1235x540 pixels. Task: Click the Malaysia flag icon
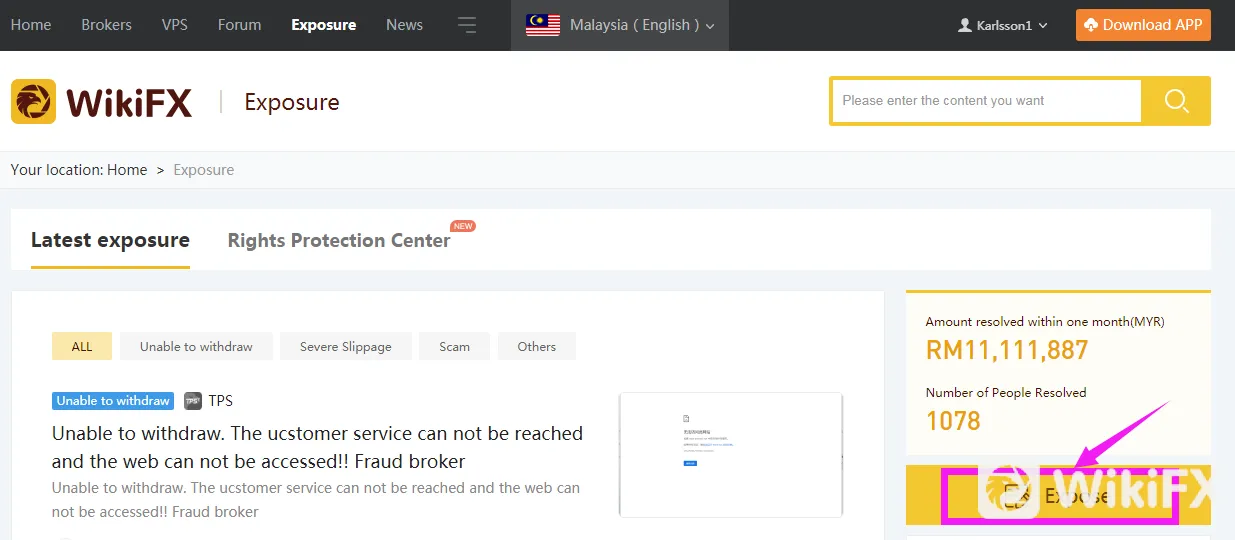click(543, 25)
